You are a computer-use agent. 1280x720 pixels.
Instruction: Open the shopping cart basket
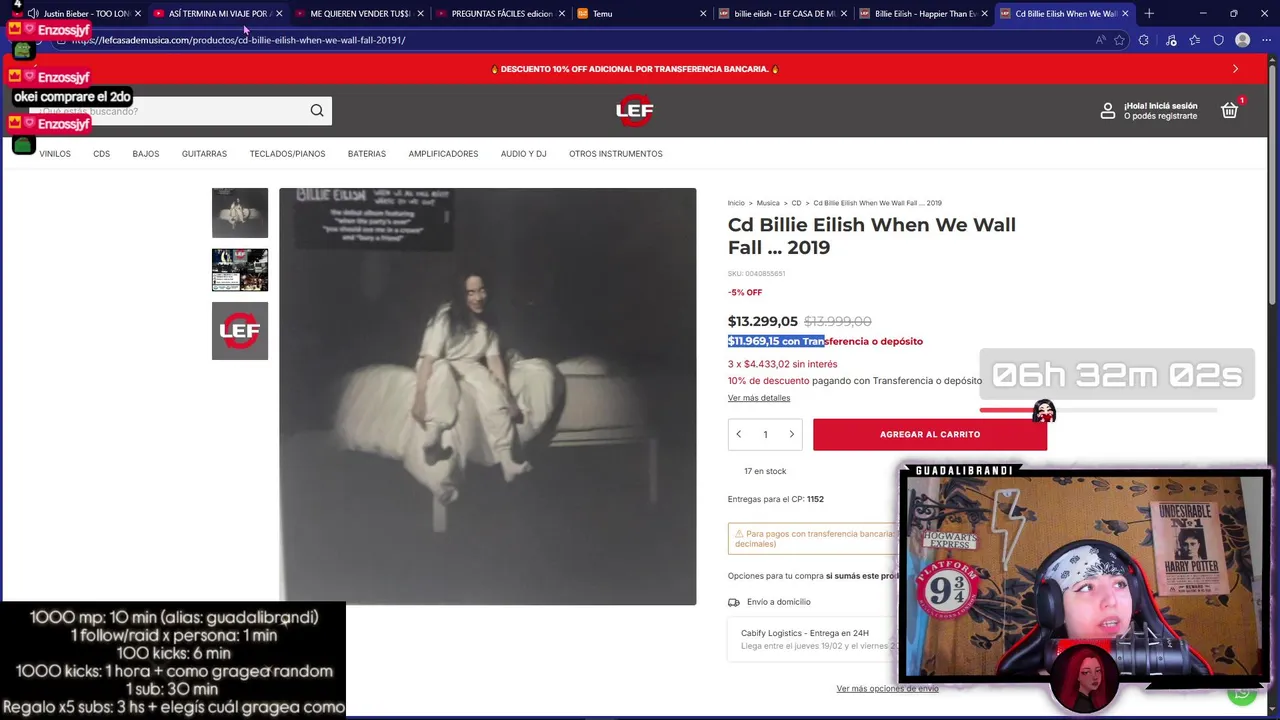1230,110
